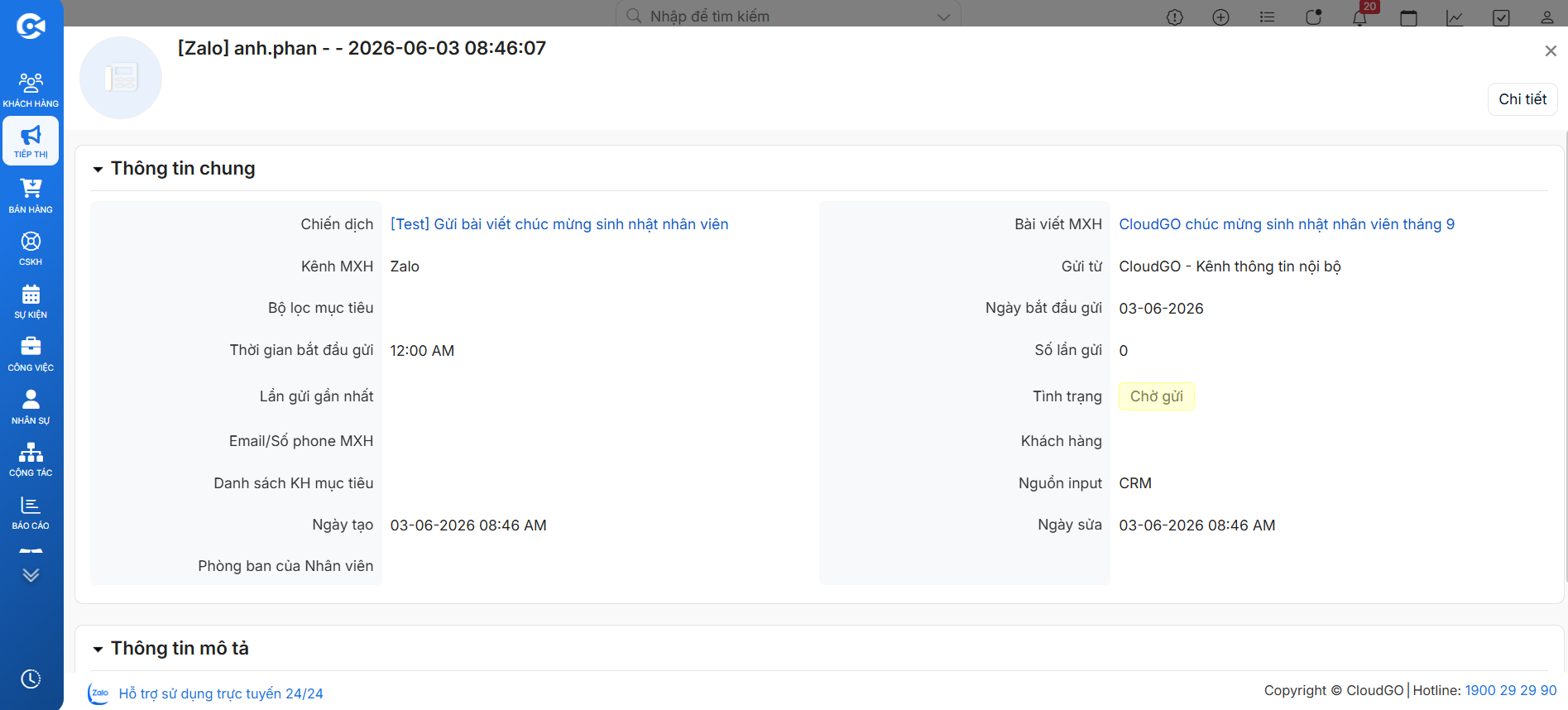Open the tasks checkmark icon in top bar
The width and height of the screenshot is (1568, 710).
pyautogui.click(x=1501, y=17)
